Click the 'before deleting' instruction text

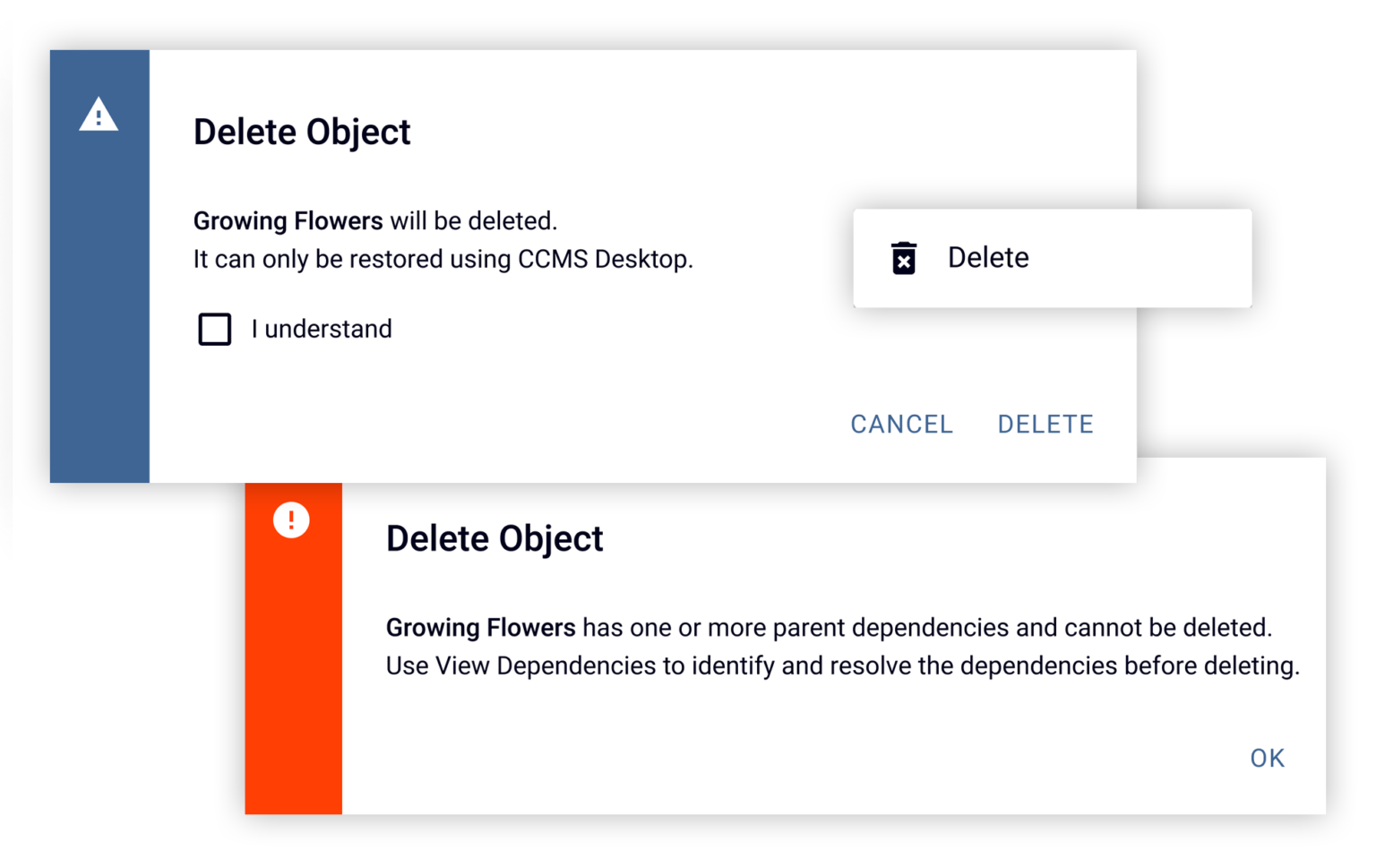tap(1212, 666)
